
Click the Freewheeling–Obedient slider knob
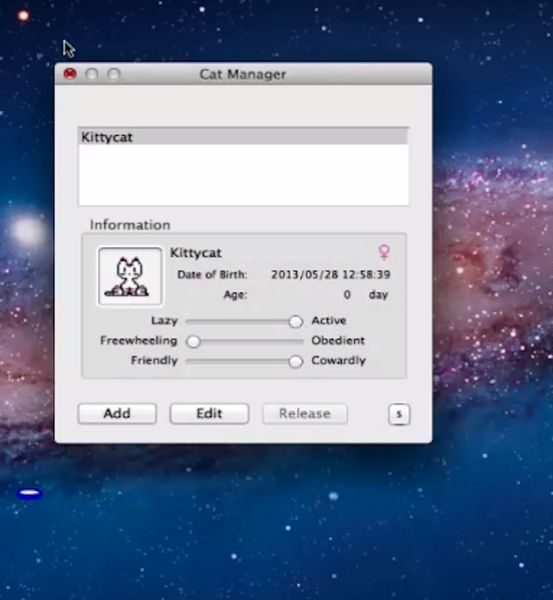pyautogui.click(x=193, y=341)
